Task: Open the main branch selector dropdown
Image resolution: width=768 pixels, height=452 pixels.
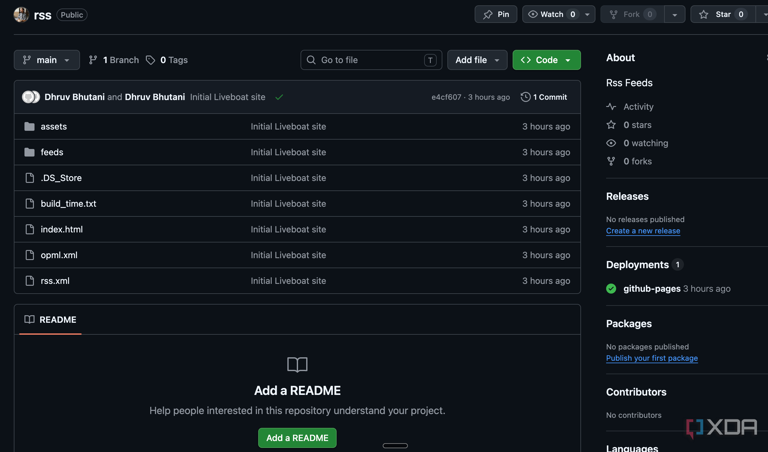Action: point(47,60)
